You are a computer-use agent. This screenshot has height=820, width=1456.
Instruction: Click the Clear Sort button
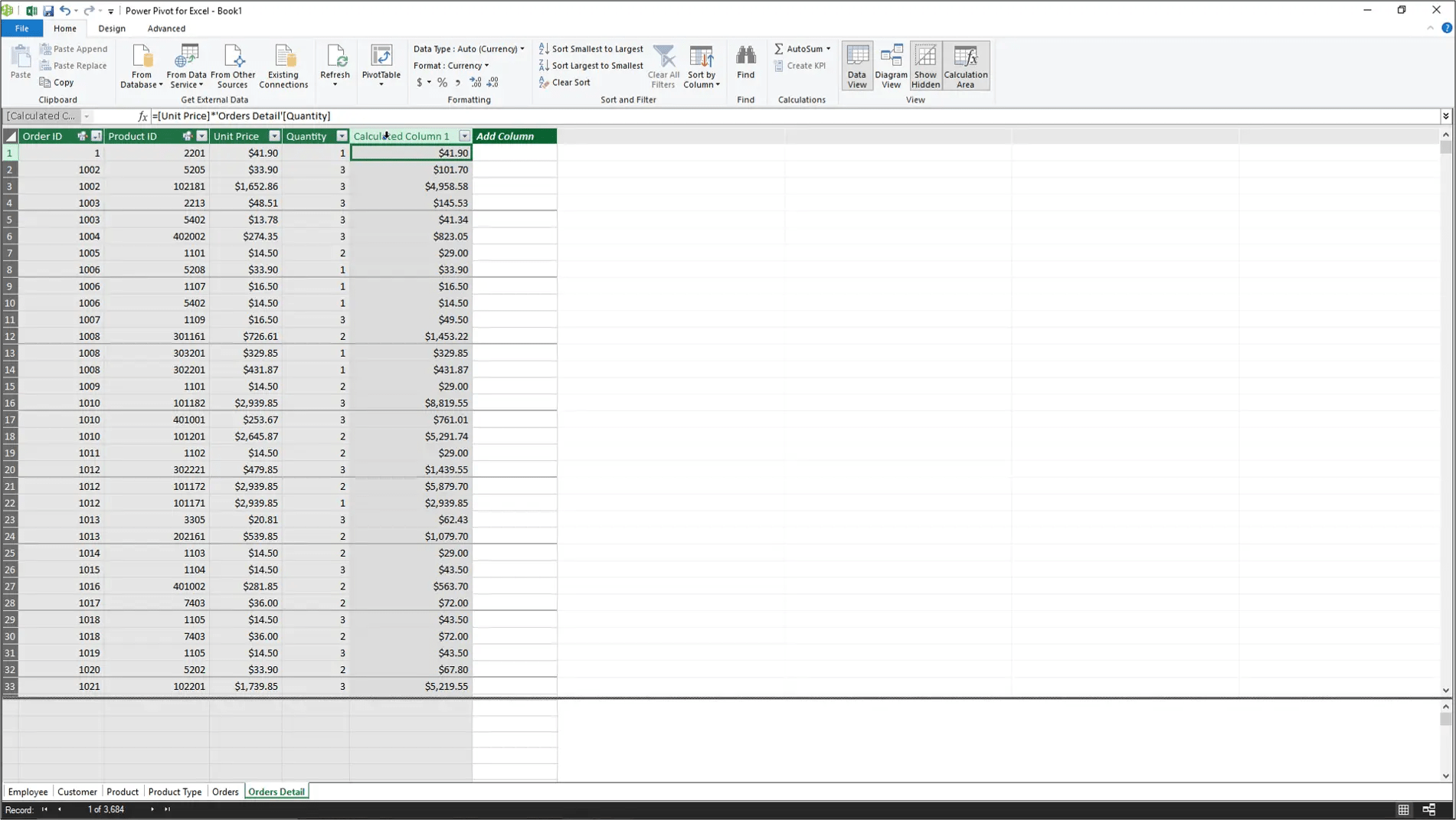point(564,83)
